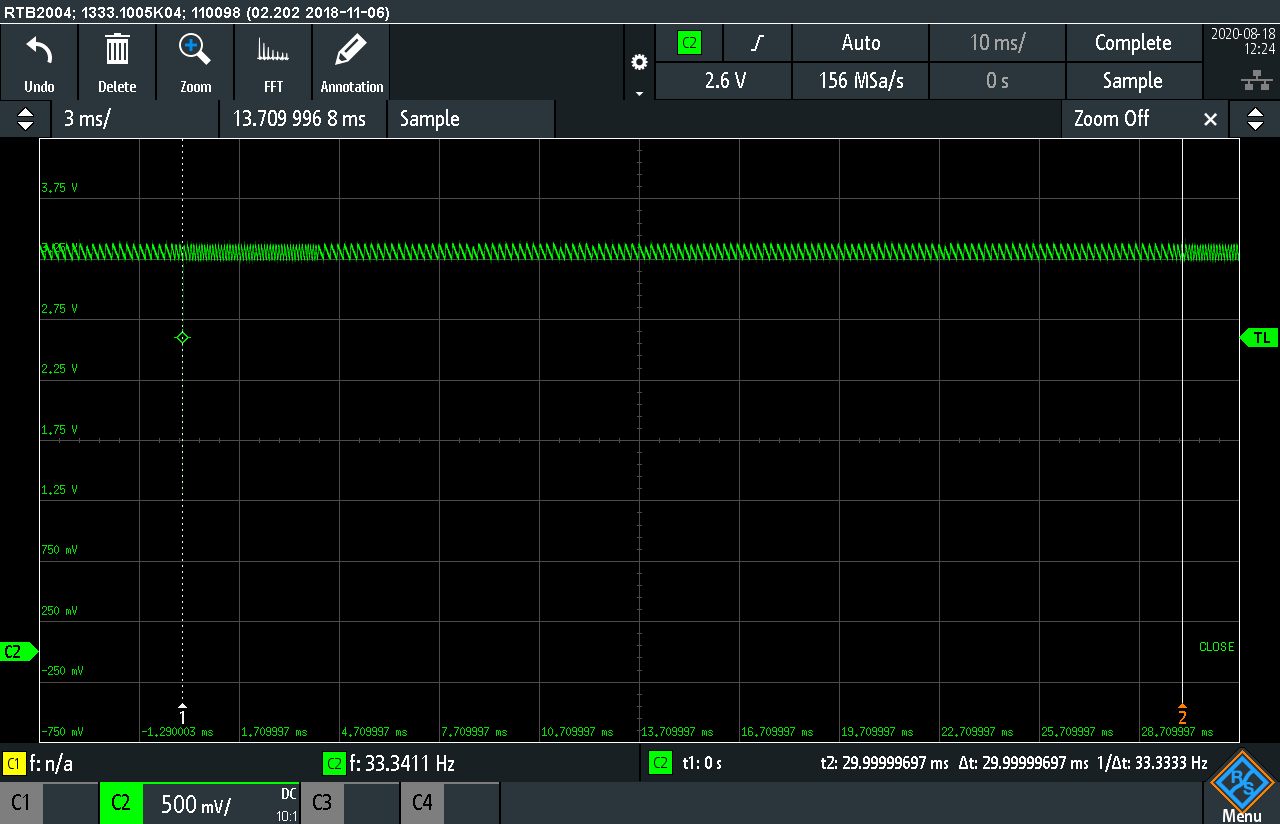Viewport: 1280px width, 824px height.
Task: Click the date and time display
Action: coord(1242,41)
